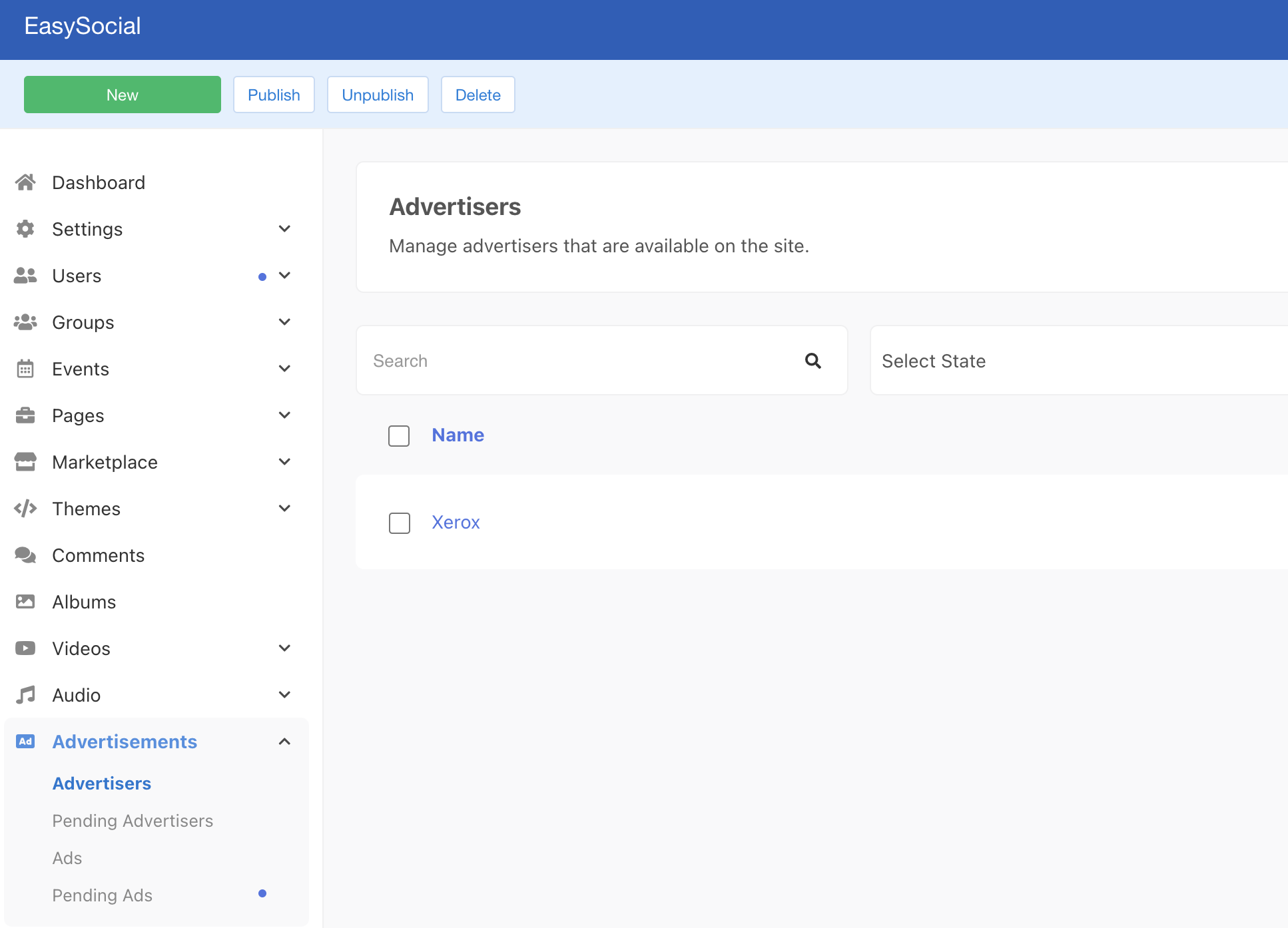Viewport: 1288px width, 928px height.
Task: Click the Delete button
Action: coord(478,95)
